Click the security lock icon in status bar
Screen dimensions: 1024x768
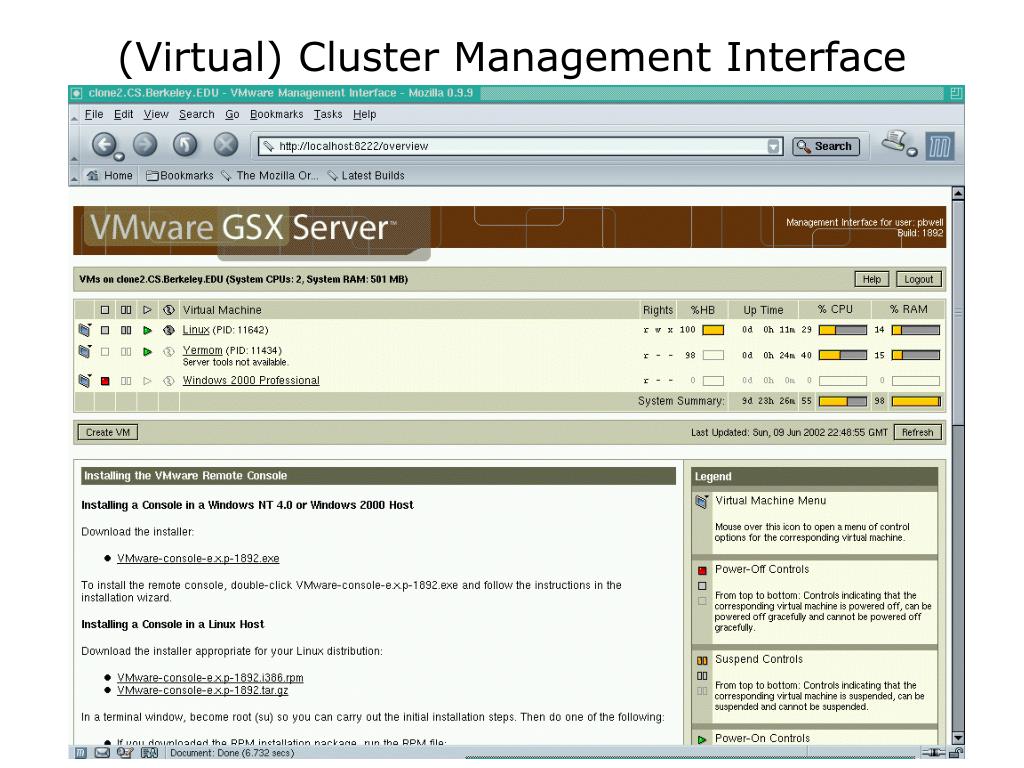955,753
